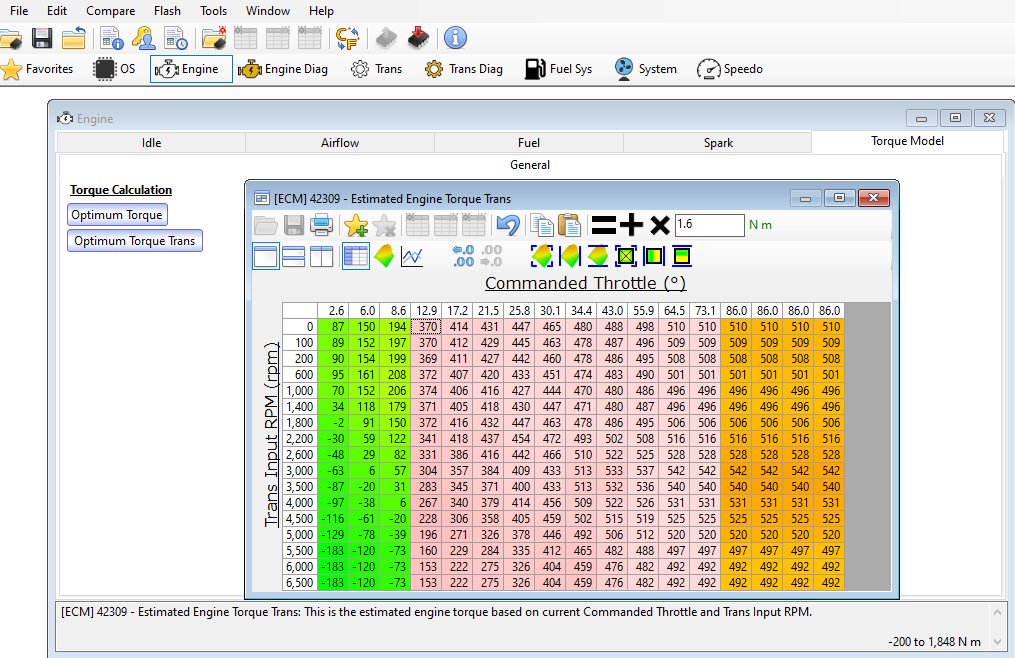This screenshot has height=658, width=1015.
Task: Switch to horizontal split view layout
Action: click(293, 256)
